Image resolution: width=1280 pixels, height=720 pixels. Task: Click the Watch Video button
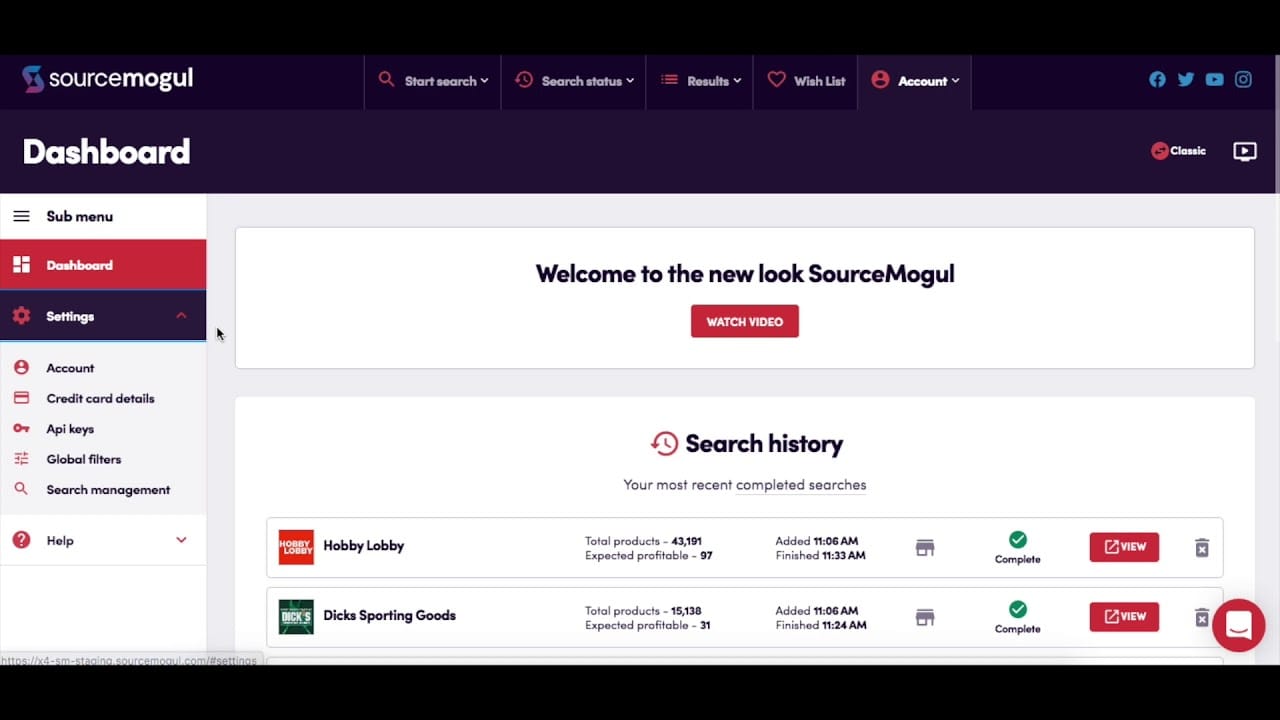coord(745,321)
